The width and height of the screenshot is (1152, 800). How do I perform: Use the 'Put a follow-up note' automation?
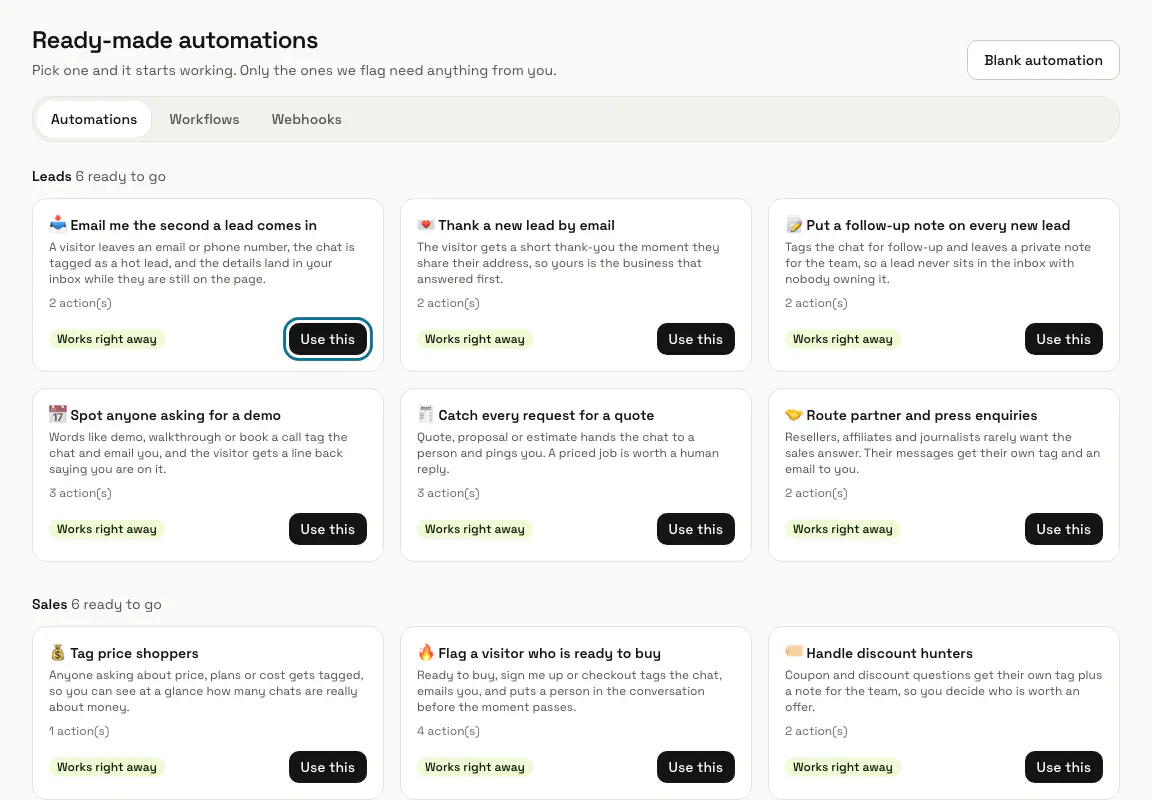click(x=1064, y=339)
